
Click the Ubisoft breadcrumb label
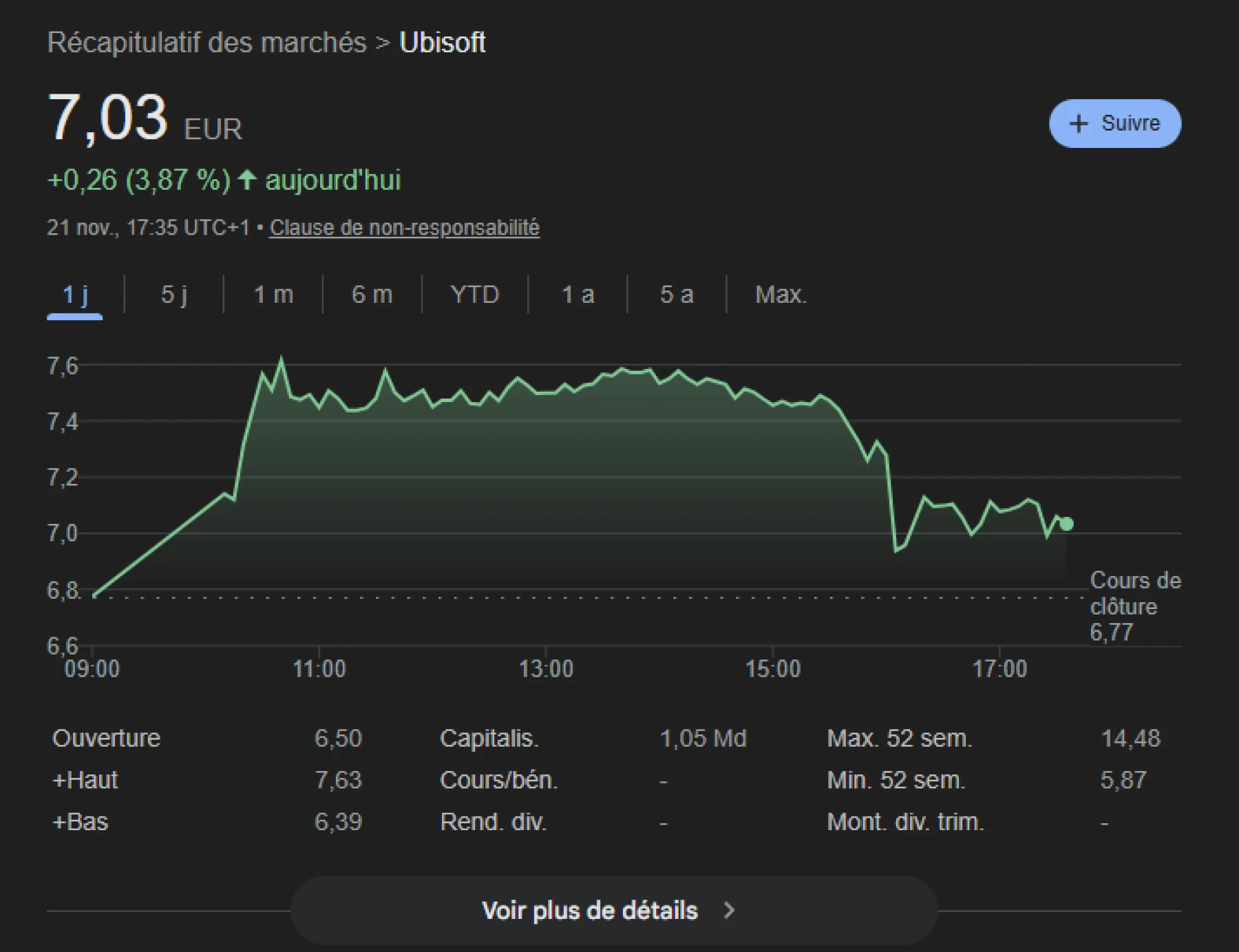(443, 43)
